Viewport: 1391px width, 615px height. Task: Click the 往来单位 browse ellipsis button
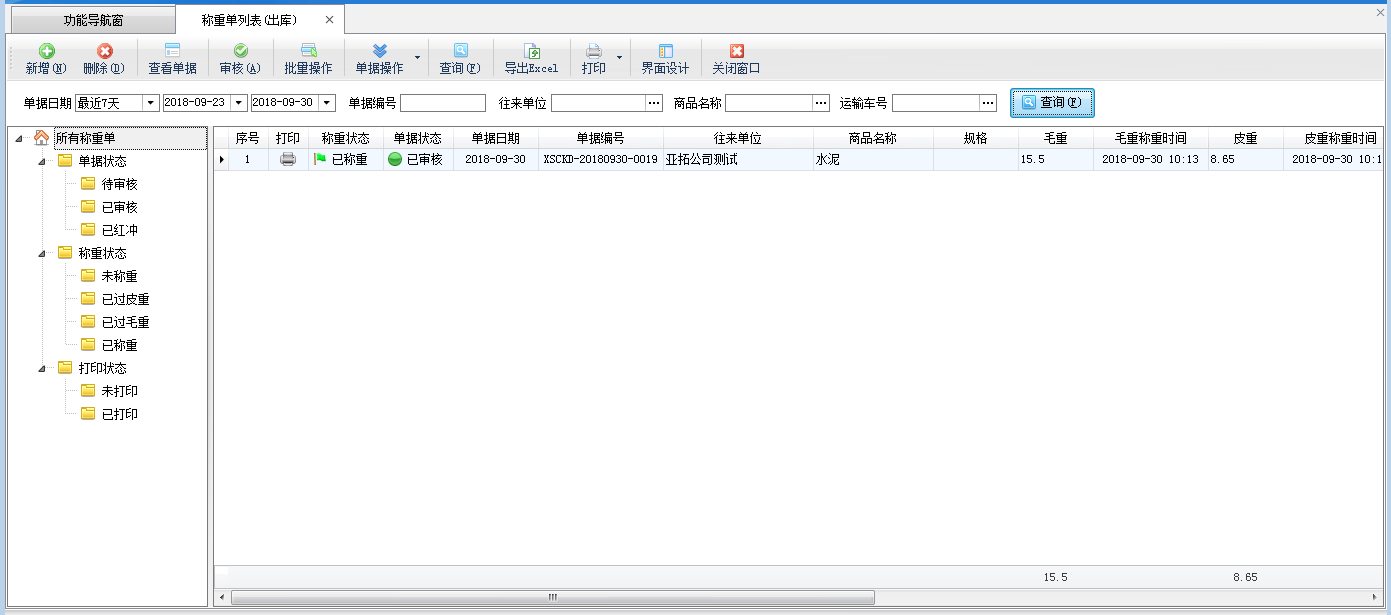tap(654, 103)
